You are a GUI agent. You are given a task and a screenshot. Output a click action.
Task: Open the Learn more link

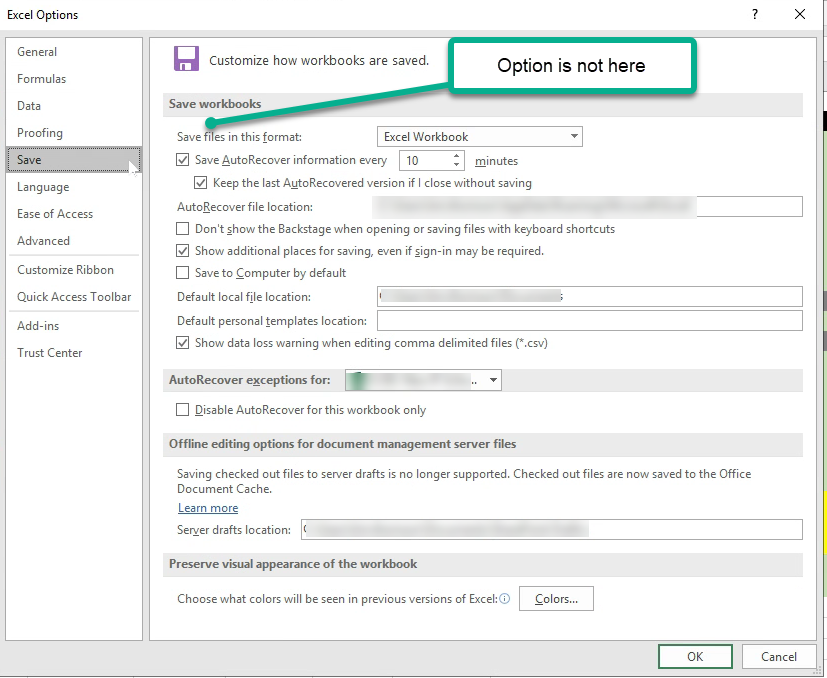(x=207, y=507)
